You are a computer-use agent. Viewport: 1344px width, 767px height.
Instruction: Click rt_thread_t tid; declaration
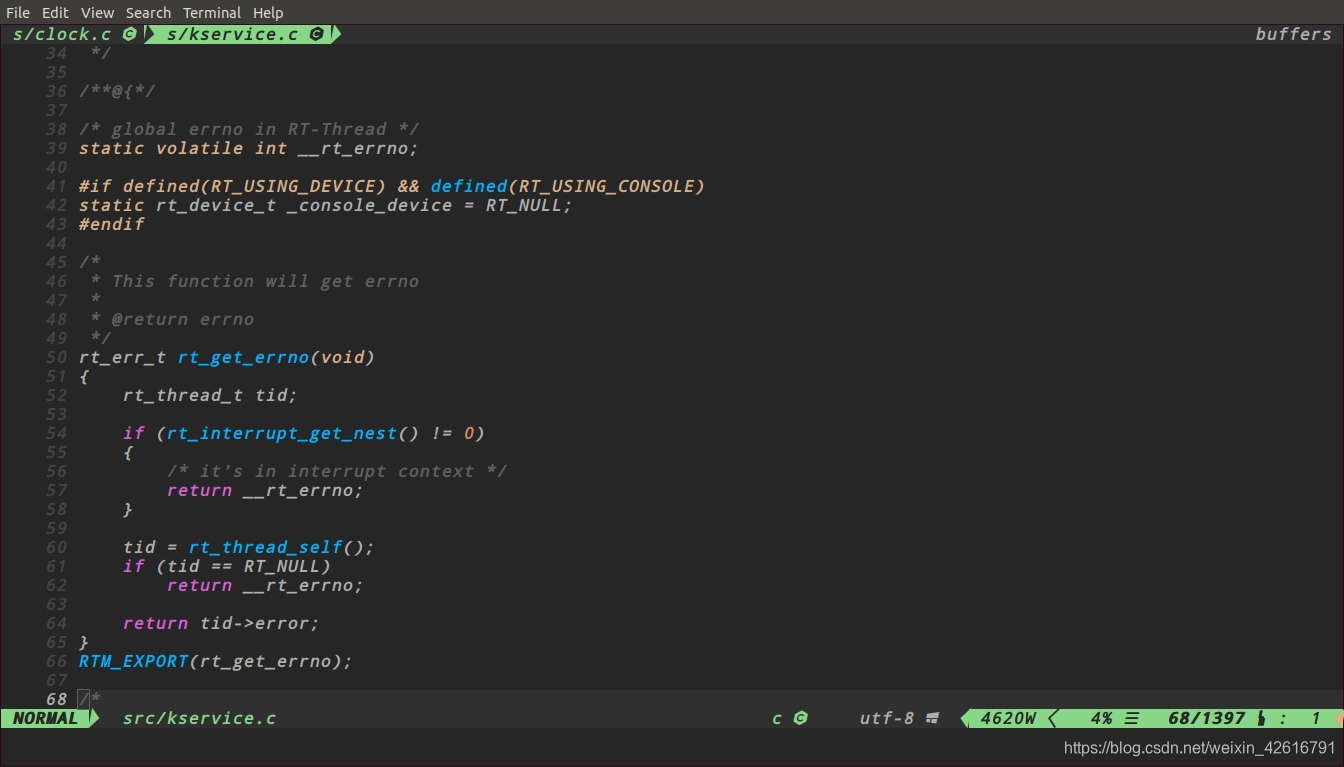point(210,395)
